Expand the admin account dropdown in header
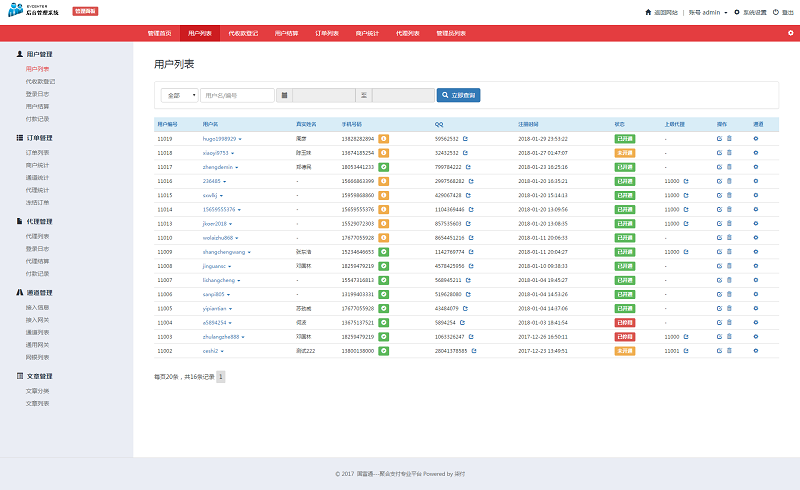Viewport: 800px width, 490px height. tap(707, 12)
